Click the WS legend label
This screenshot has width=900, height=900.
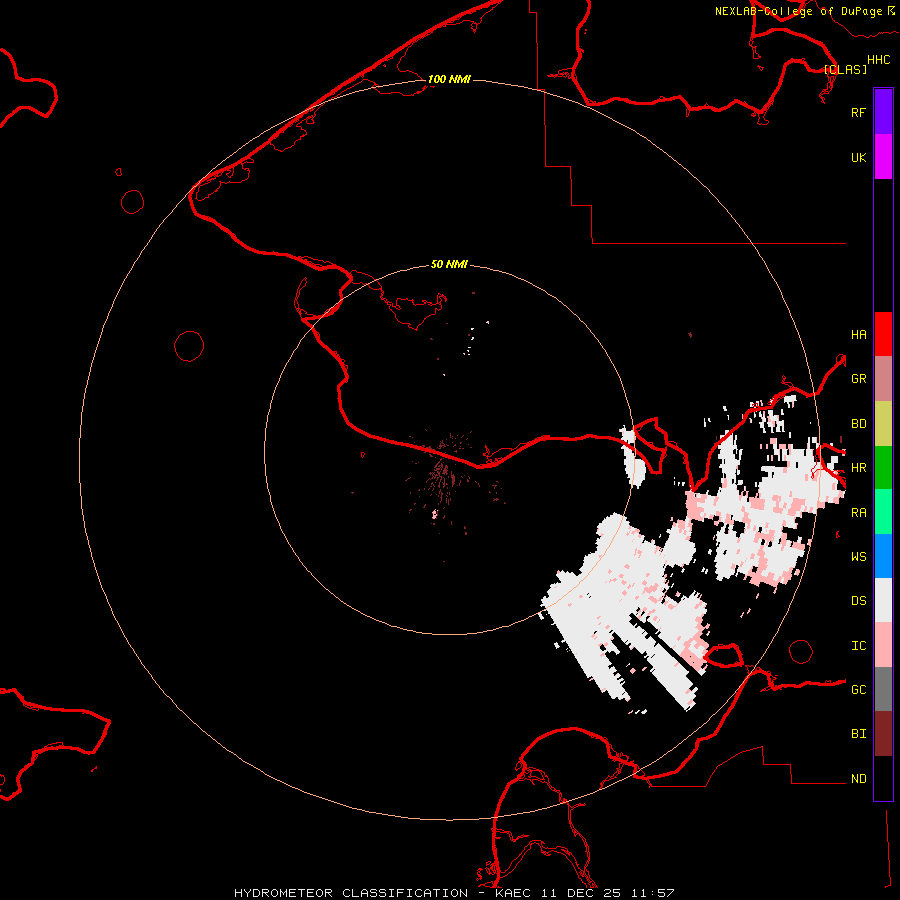[x=858, y=556]
